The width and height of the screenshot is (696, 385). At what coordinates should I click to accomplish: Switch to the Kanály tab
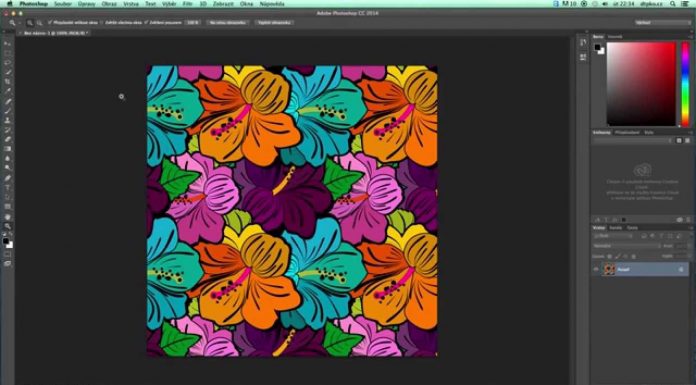615,228
